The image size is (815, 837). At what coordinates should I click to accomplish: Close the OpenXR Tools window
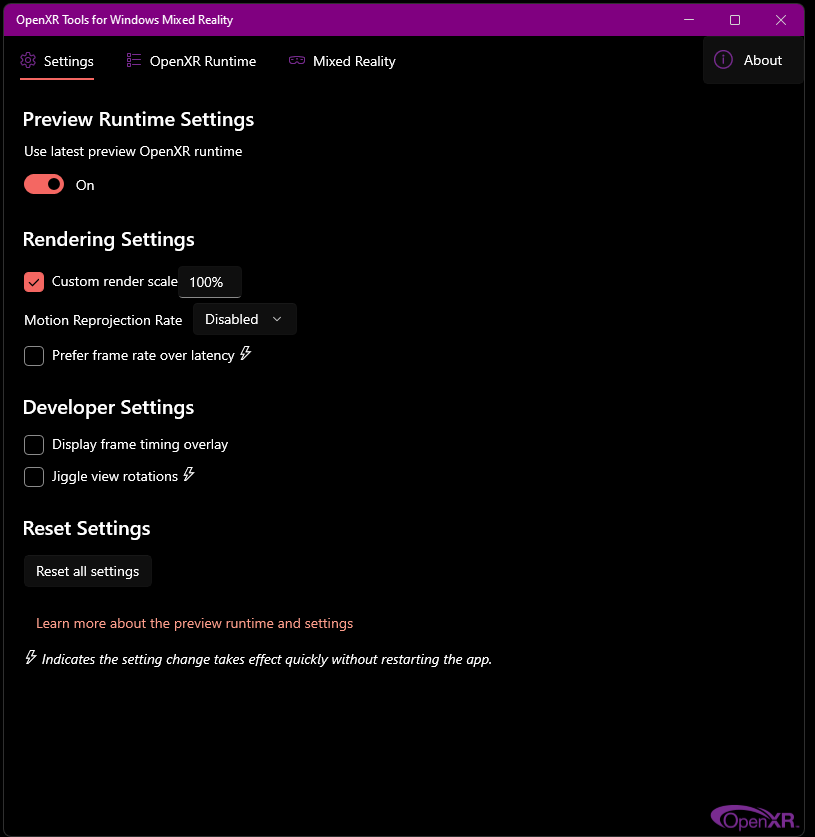(780, 20)
